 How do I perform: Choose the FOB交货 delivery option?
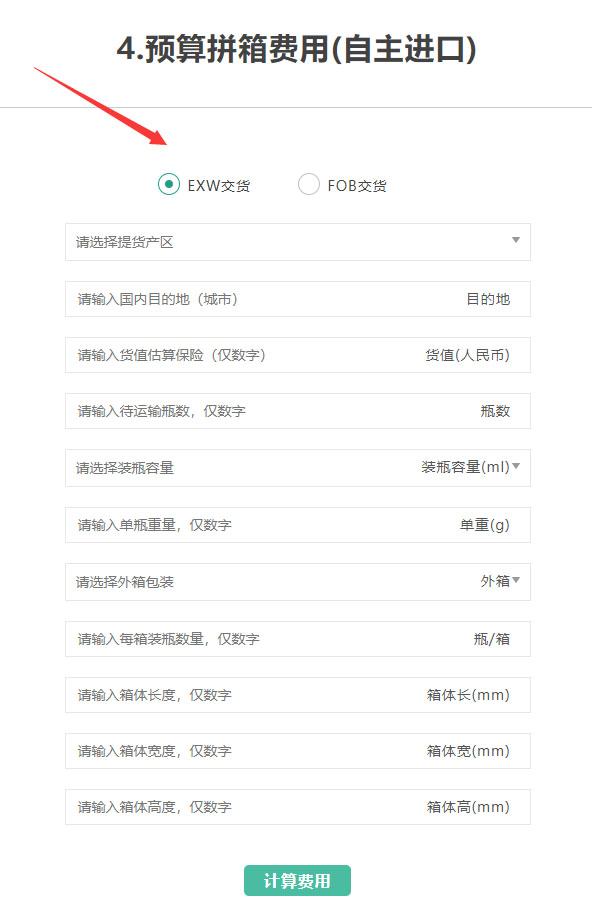pyautogui.click(x=308, y=184)
